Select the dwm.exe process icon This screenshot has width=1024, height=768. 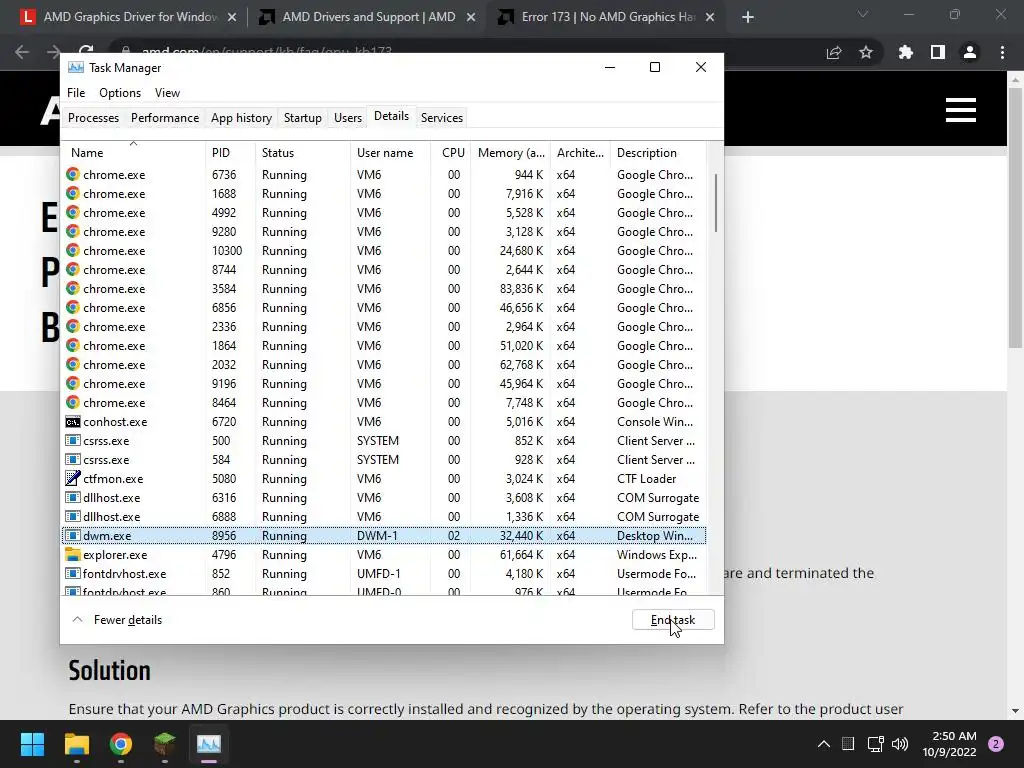click(72, 536)
